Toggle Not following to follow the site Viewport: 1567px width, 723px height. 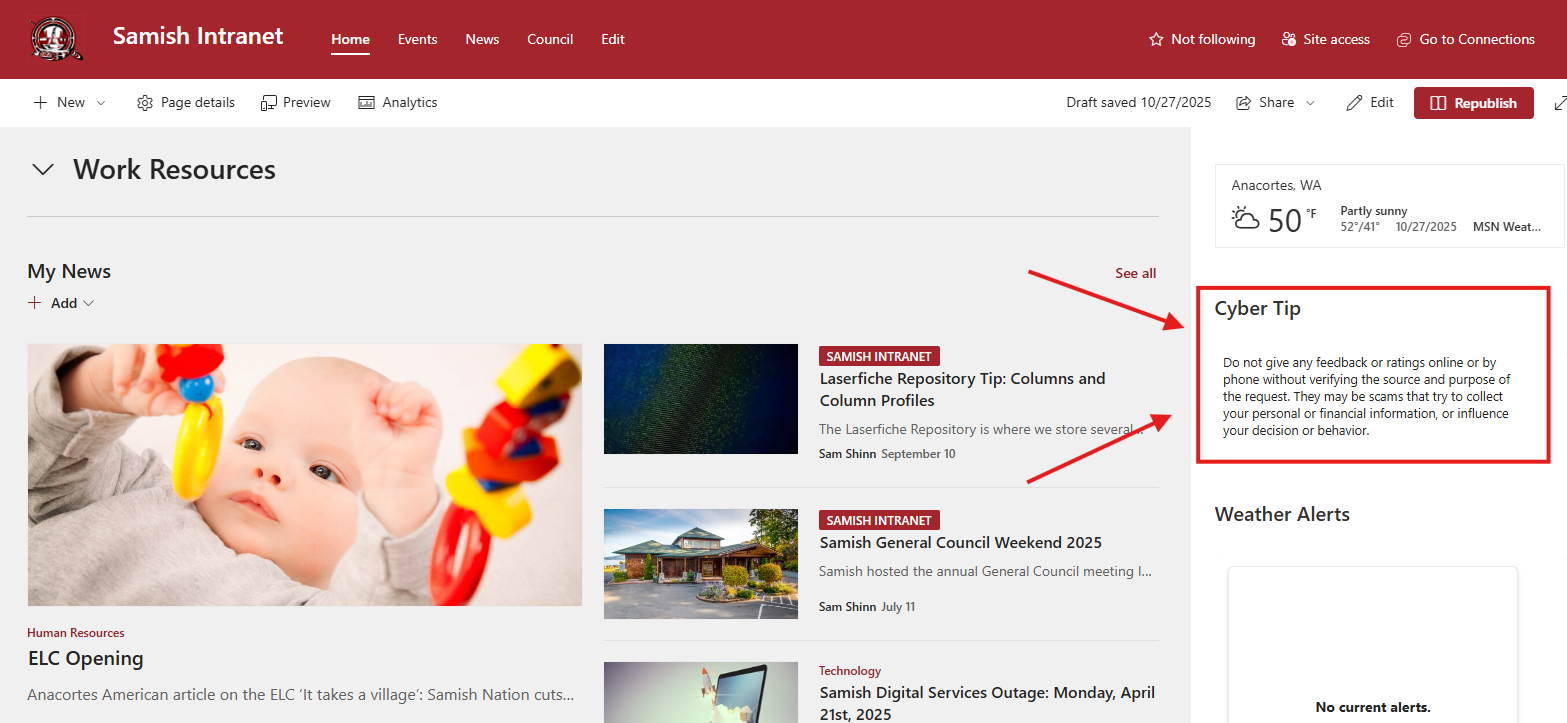(1201, 39)
